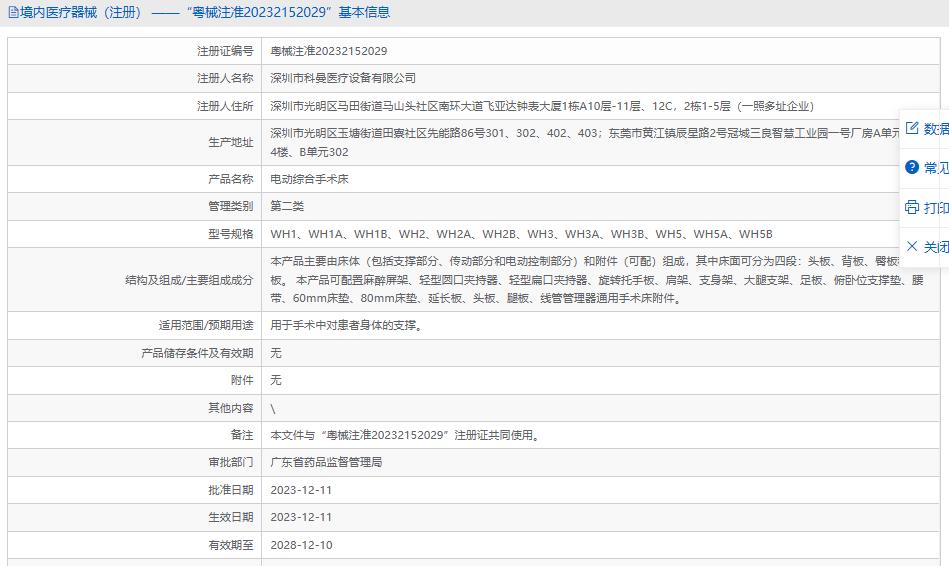Viewport: 949px width, 566px height.
Task: Click the X close icon in side panel
Action: (x=911, y=246)
